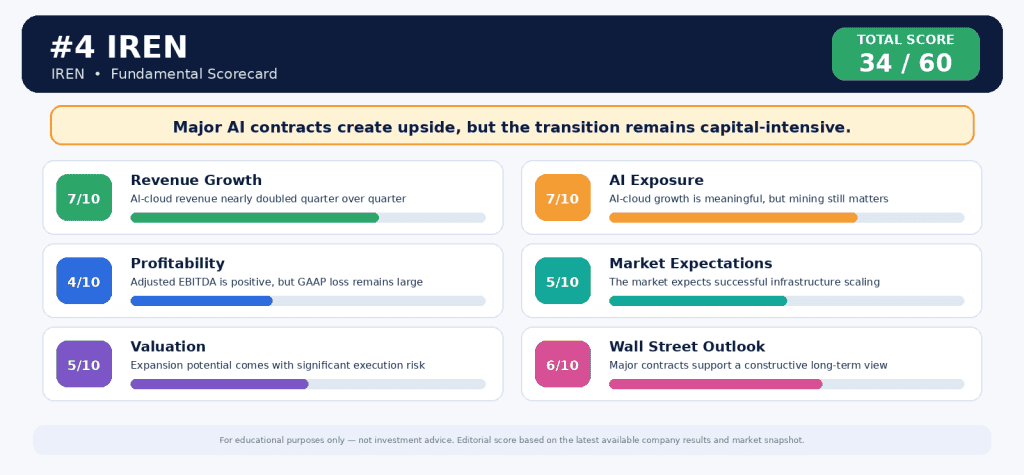Click the orange 7/10 AI Exposure badge
This screenshot has width=1024, height=475.
pyautogui.click(x=563, y=197)
